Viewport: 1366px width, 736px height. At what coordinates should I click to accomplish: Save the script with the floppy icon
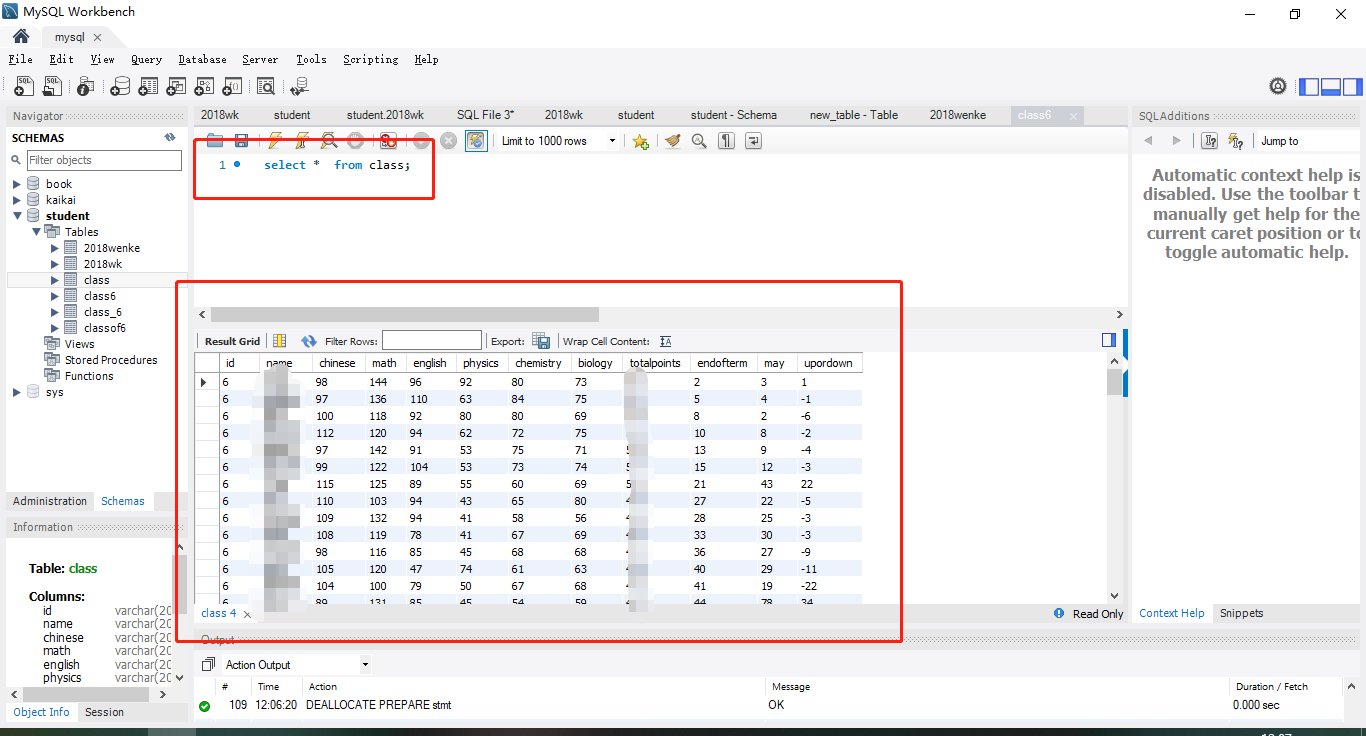tap(241, 141)
